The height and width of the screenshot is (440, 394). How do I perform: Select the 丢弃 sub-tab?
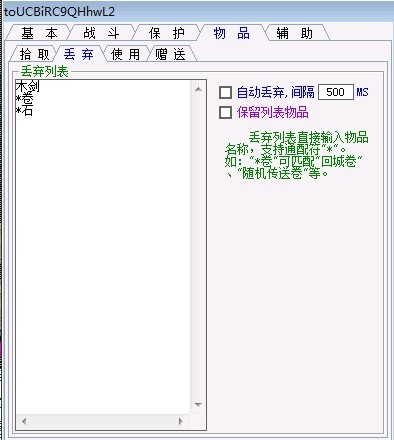point(79,54)
